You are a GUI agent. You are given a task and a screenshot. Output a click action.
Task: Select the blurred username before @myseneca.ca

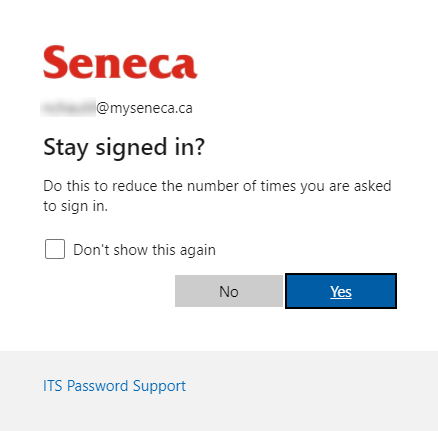(x=68, y=107)
